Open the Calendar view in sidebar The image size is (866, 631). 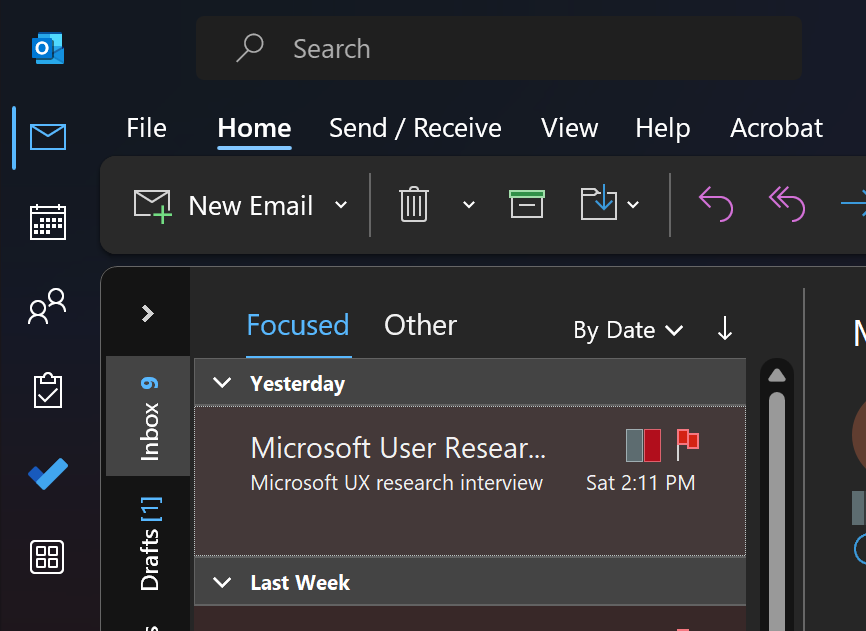(x=47, y=222)
